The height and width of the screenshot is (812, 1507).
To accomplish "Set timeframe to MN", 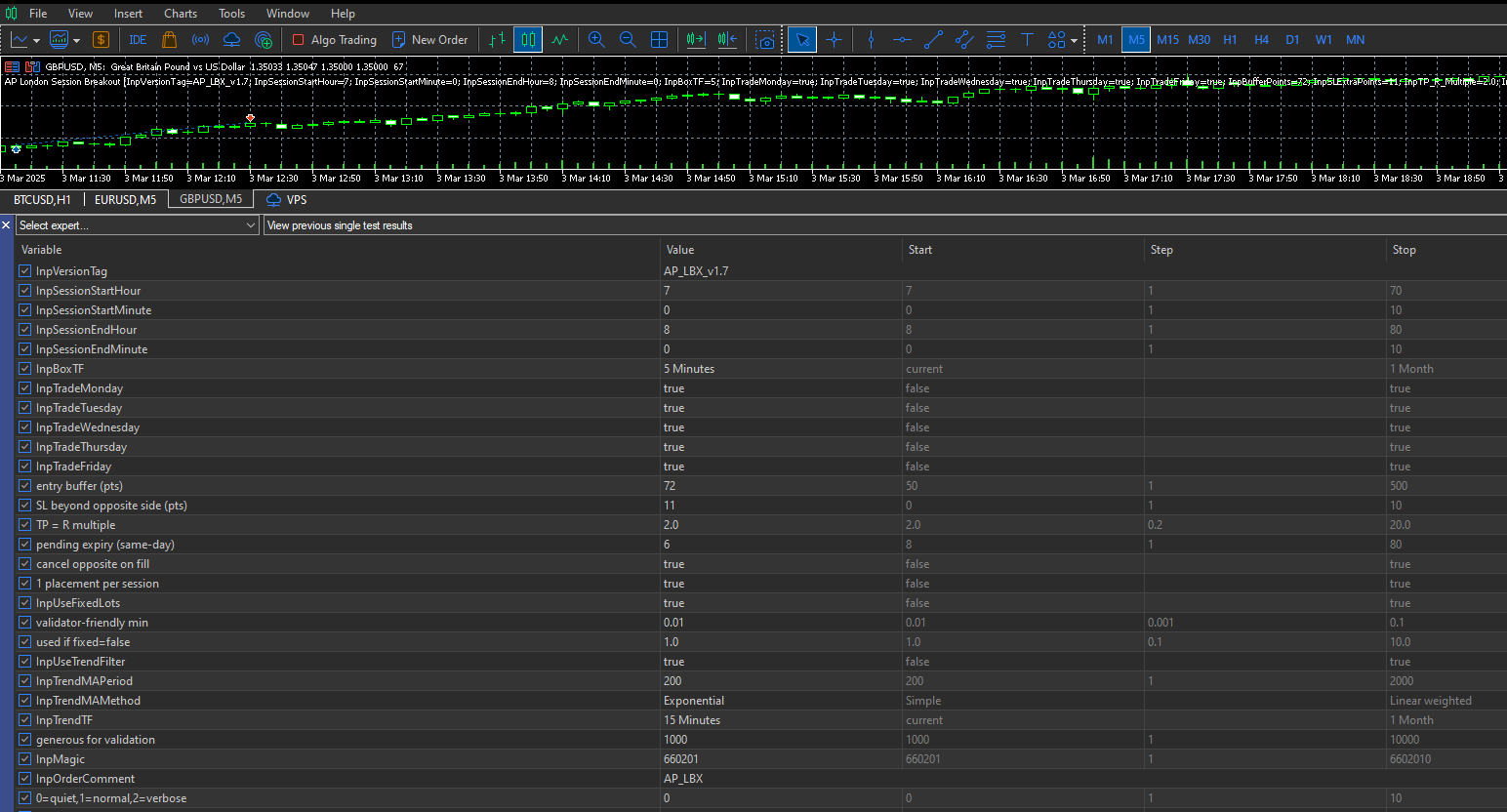I will click(1355, 40).
